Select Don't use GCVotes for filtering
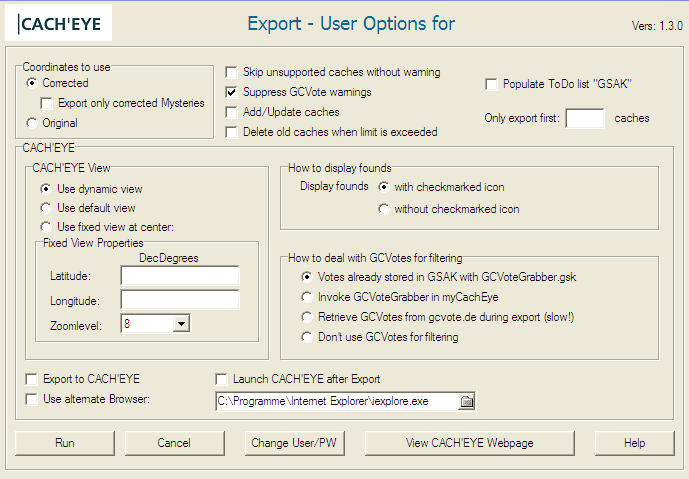The height and width of the screenshot is (479, 689). [x=307, y=337]
